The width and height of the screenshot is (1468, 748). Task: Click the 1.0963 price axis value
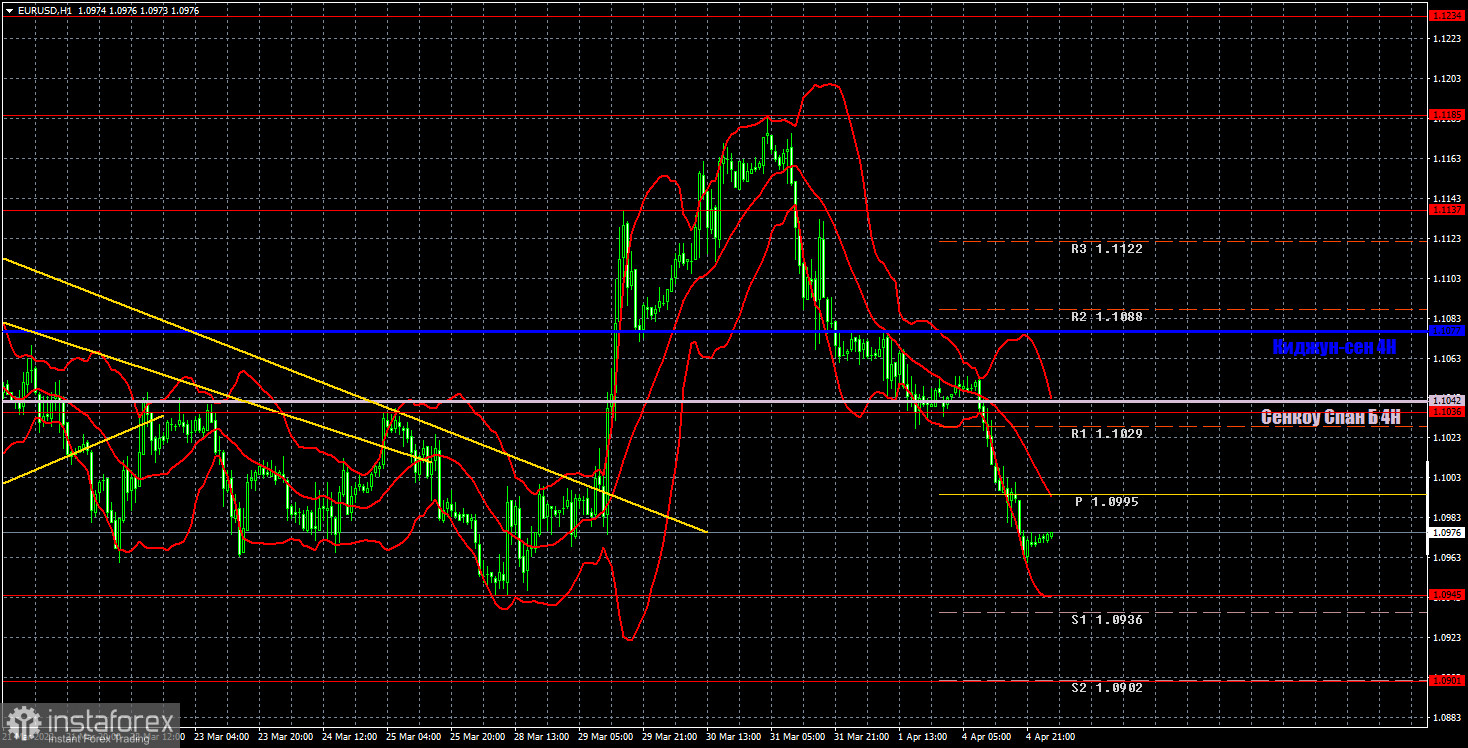click(1448, 558)
